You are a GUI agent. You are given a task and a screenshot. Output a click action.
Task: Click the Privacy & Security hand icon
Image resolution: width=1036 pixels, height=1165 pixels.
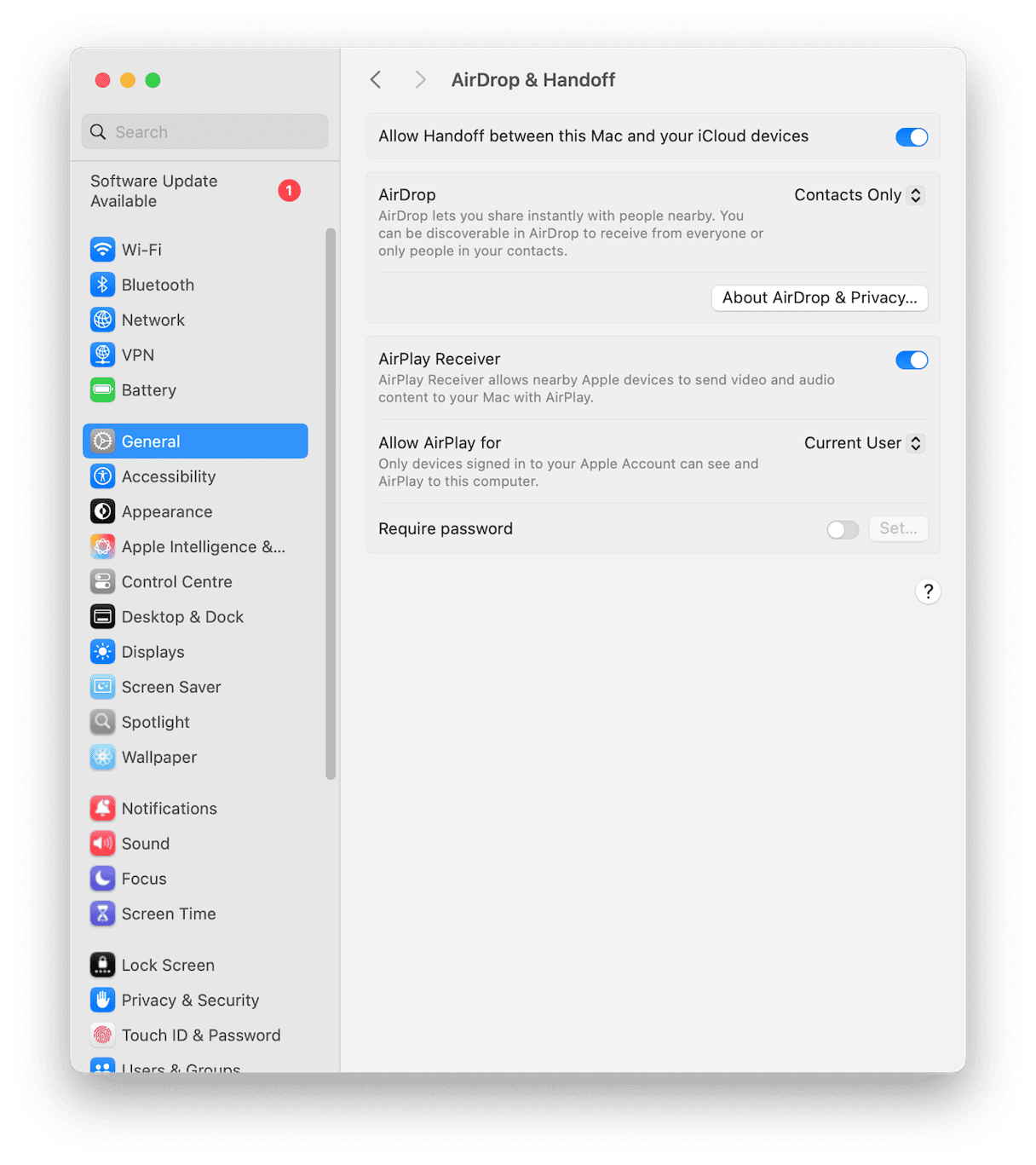point(102,1001)
